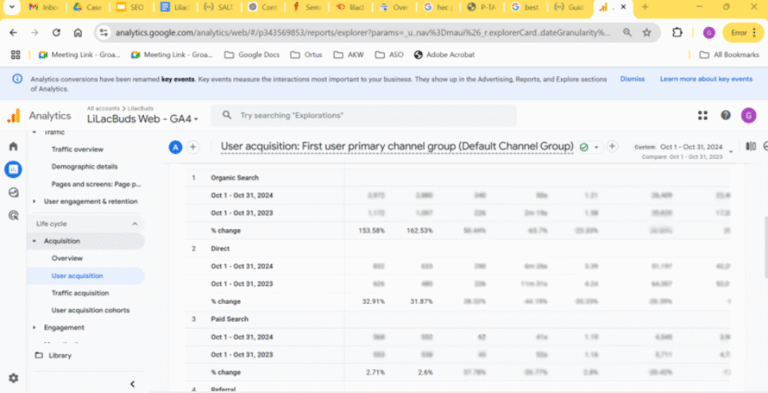Select User acquisition cohorts item
The image size is (768, 393).
[x=91, y=310]
